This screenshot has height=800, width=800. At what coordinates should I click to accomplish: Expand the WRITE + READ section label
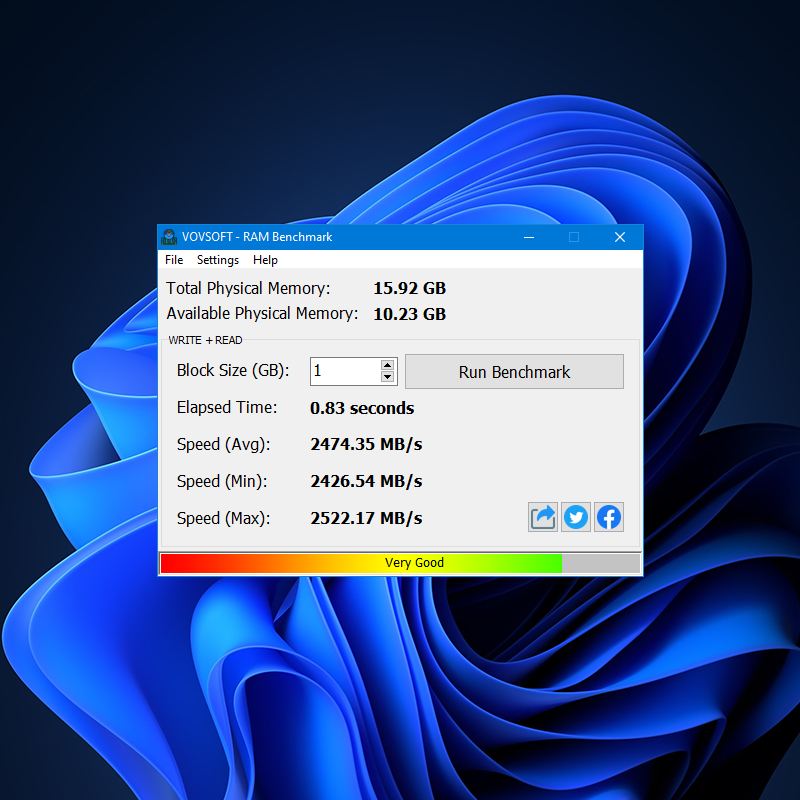(204, 340)
